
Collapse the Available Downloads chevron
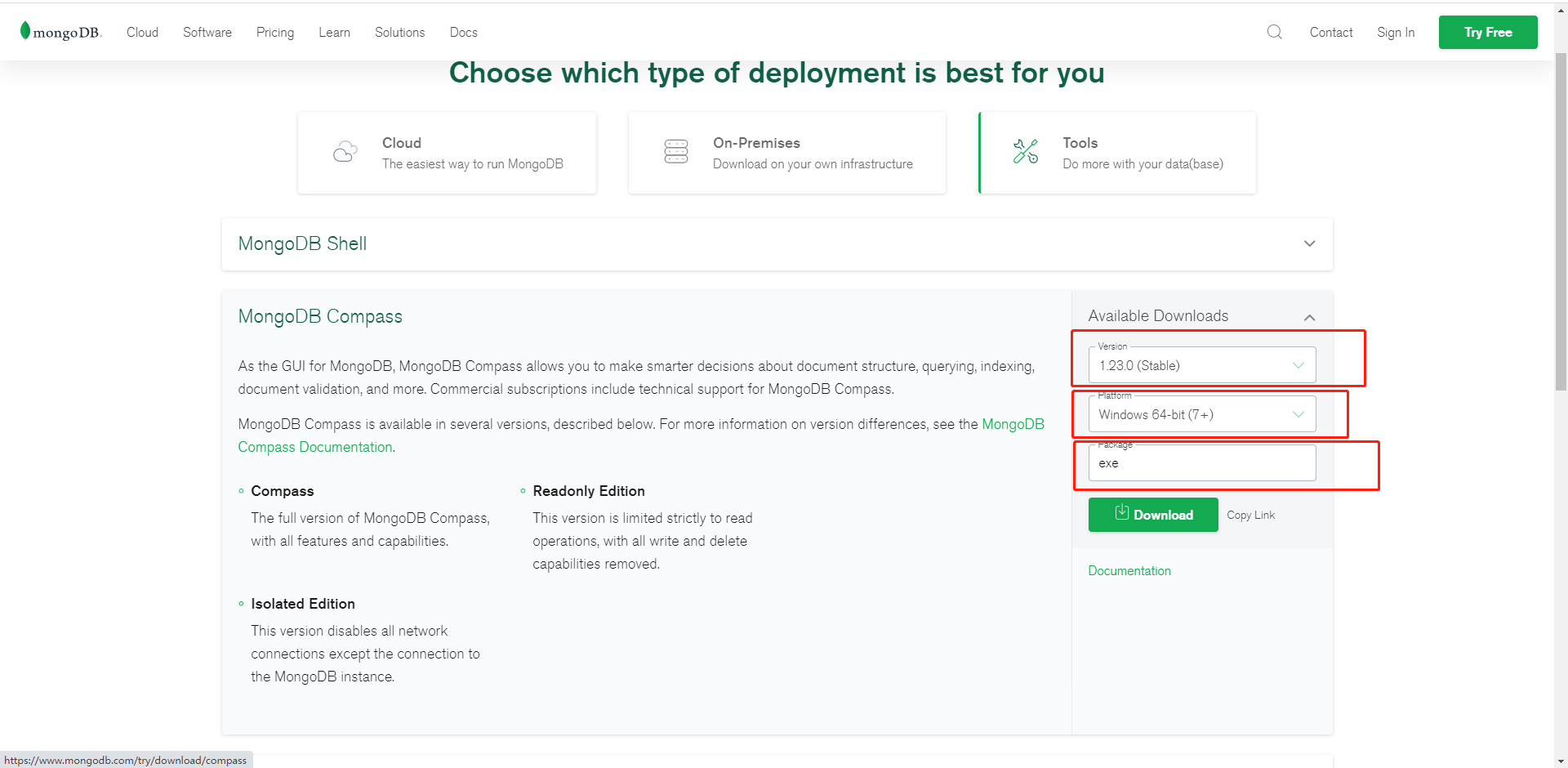(x=1310, y=317)
